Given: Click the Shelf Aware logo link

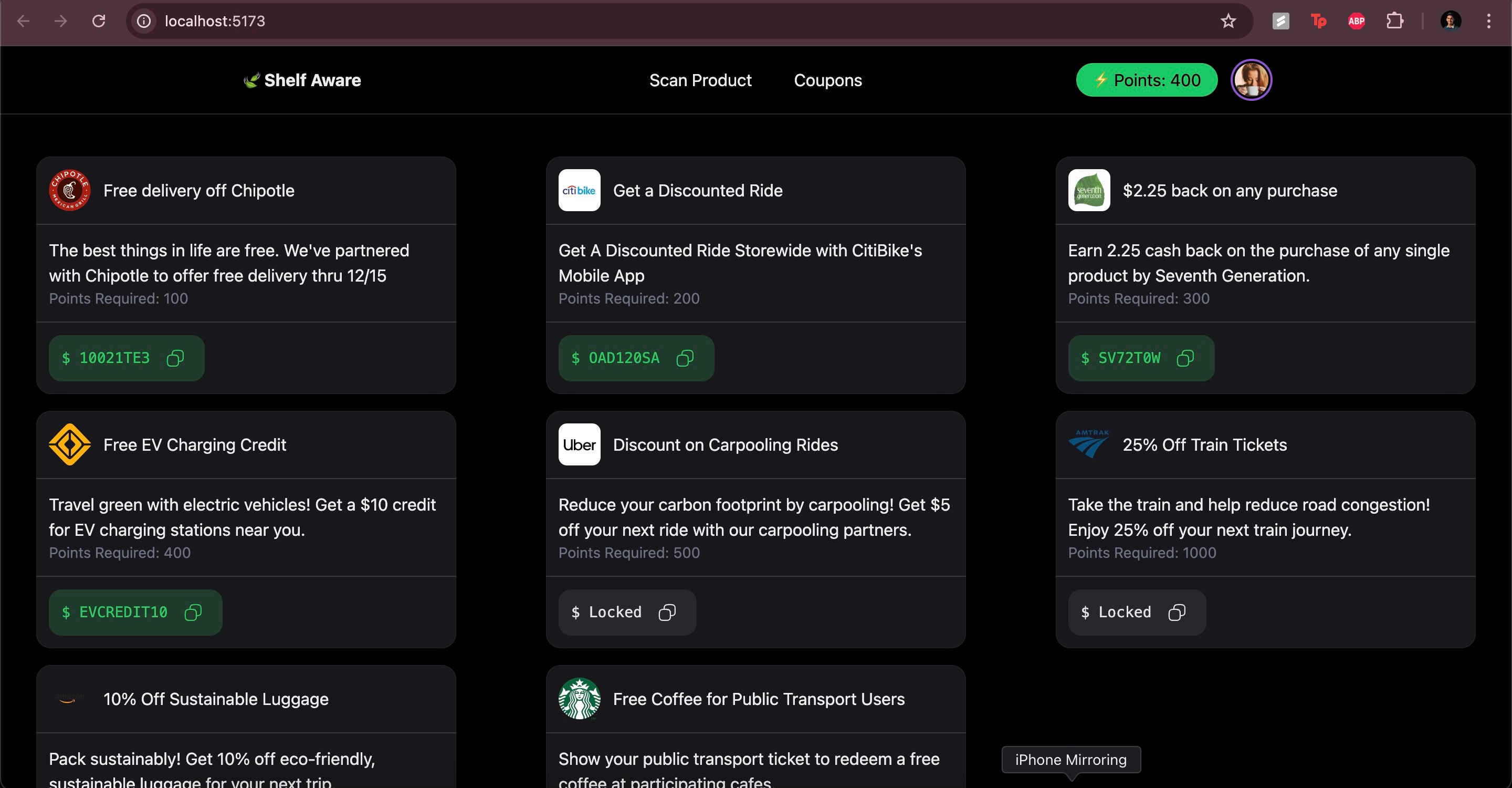Looking at the screenshot, I should point(302,80).
